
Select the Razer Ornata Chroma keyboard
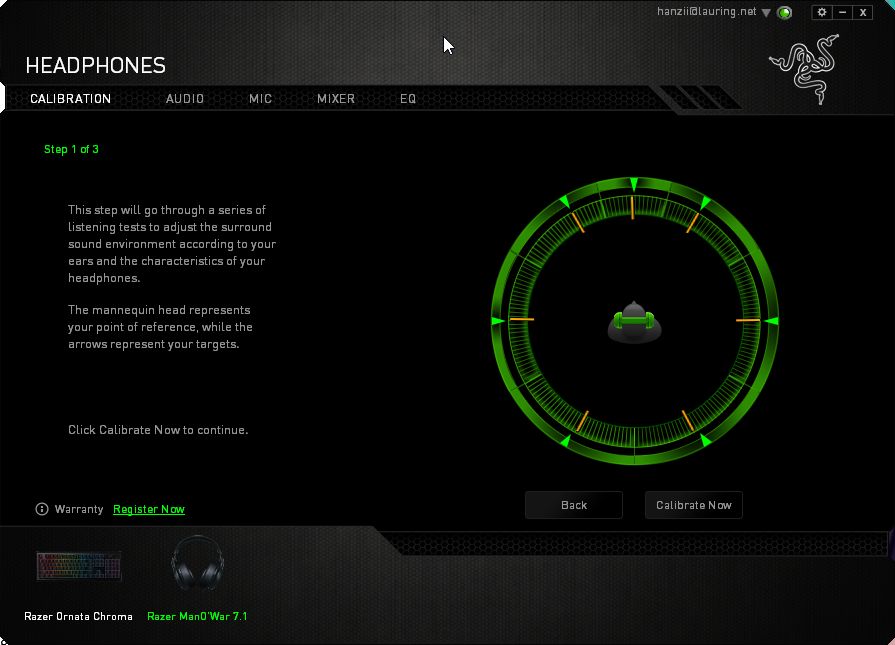tap(79, 566)
